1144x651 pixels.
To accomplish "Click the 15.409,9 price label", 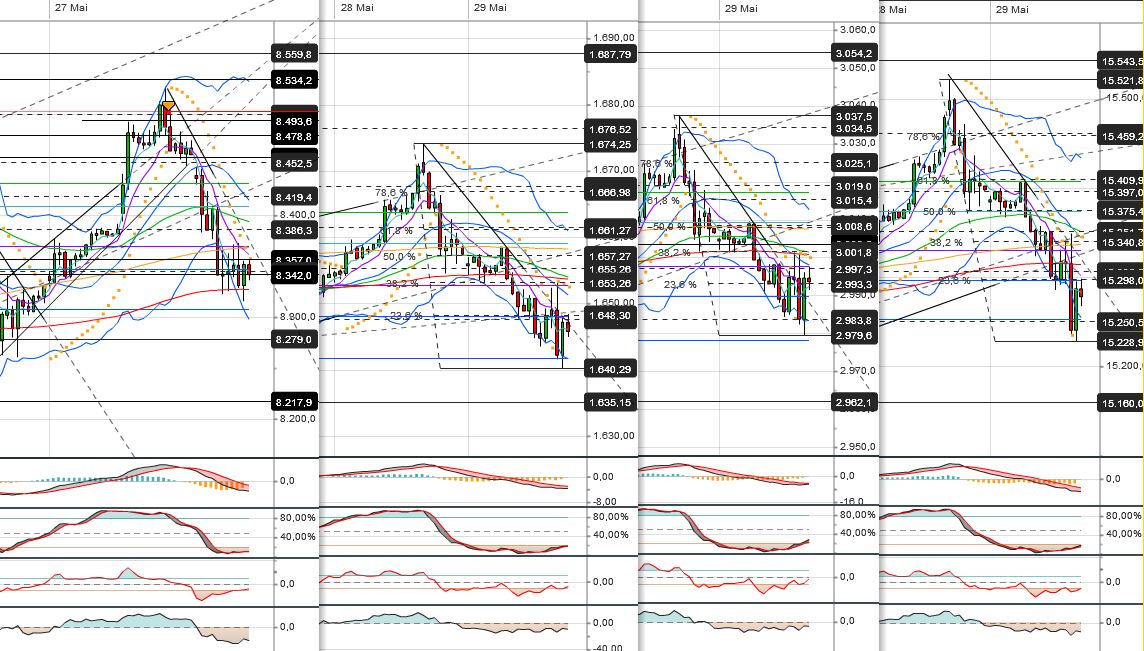I will pos(1121,180).
